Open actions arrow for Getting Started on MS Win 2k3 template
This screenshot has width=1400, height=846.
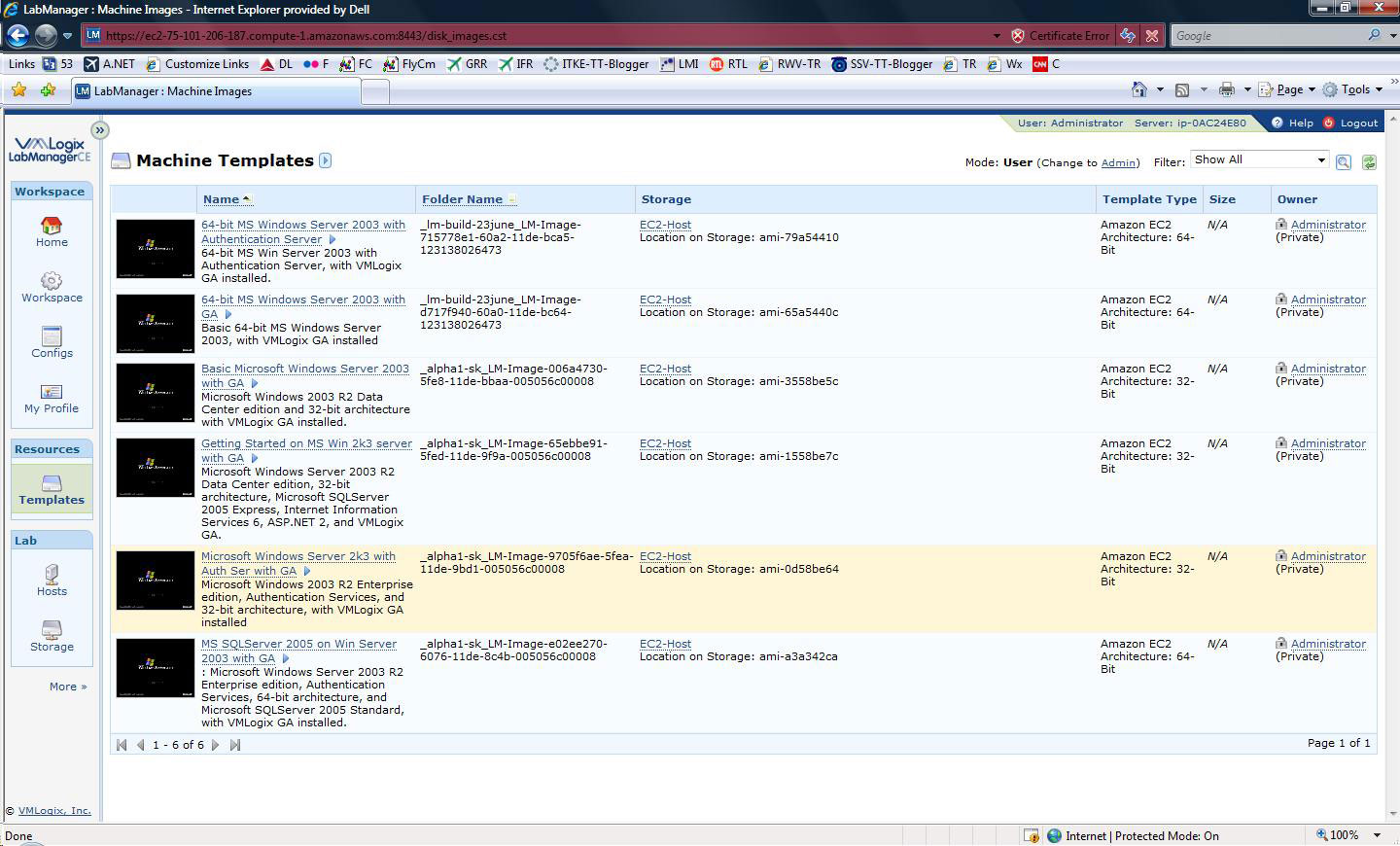pyautogui.click(x=255, y=458)
